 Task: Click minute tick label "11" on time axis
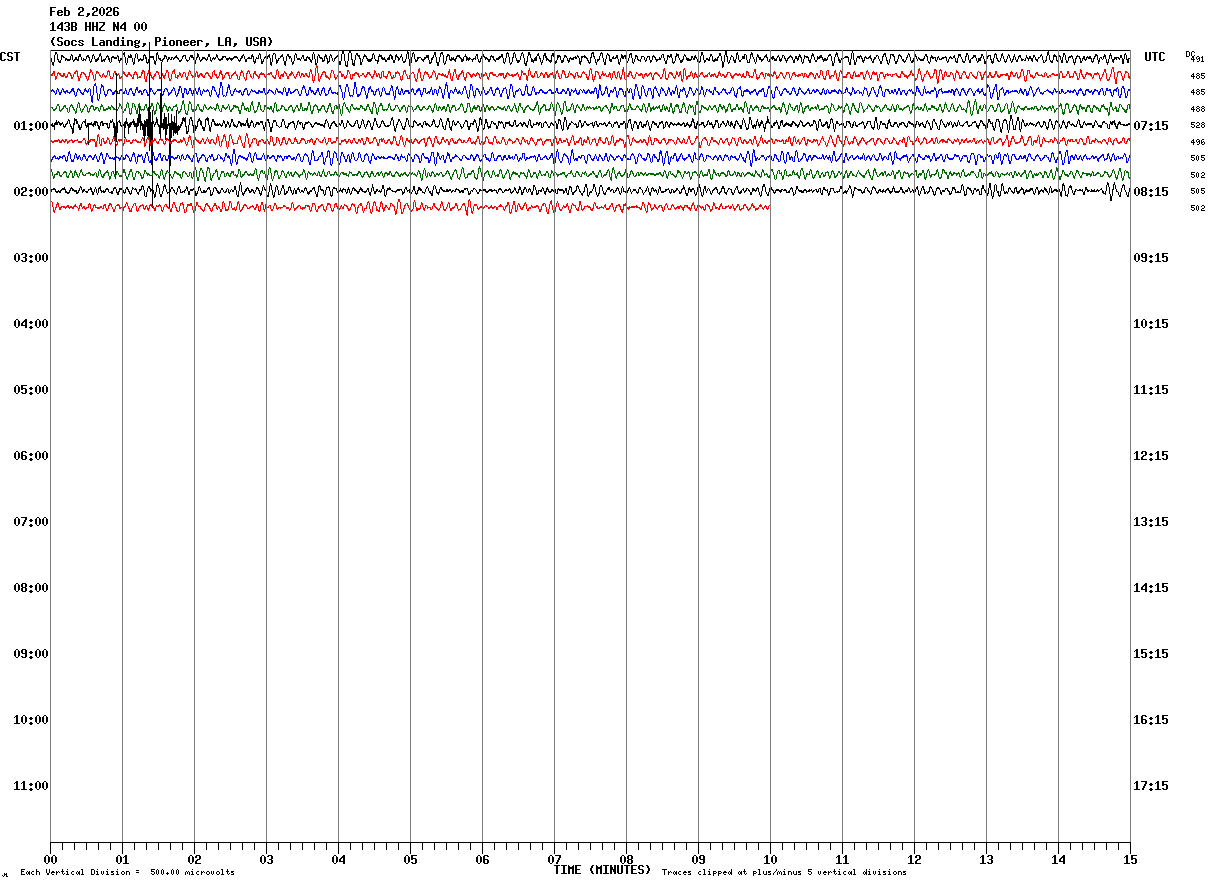pos(842,860)
